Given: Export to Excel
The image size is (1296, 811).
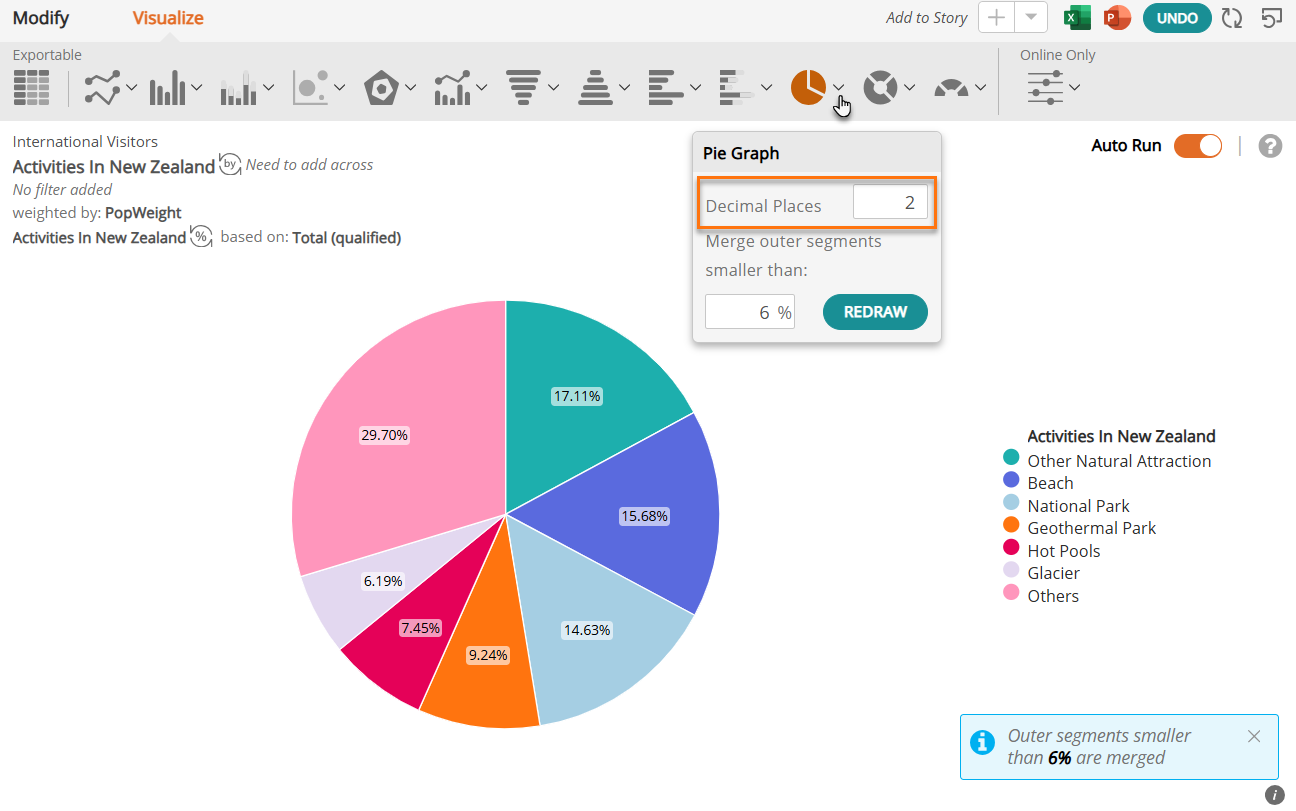Looking at the screenshot, I should [1077, 18].
